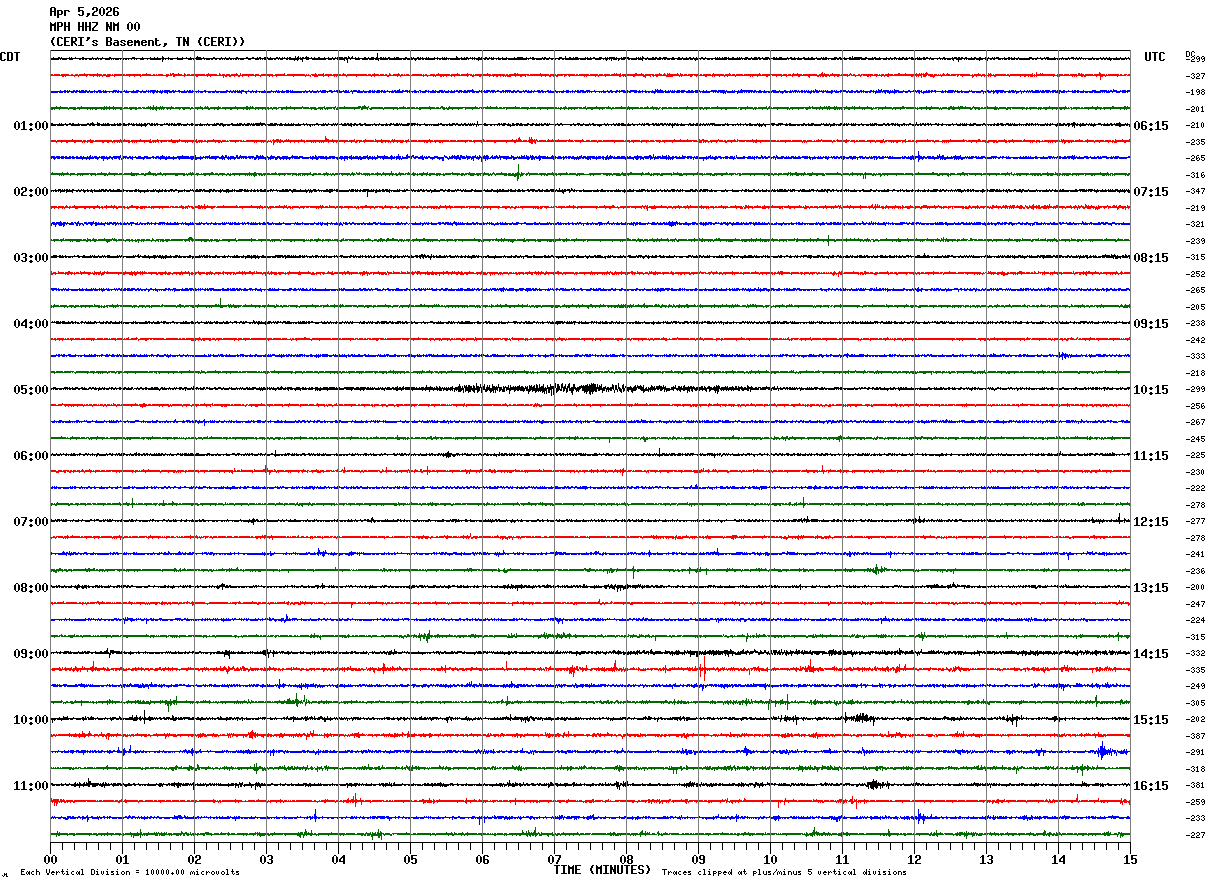The image size is (1210, 886).
Task: Click 'Traces clipped at plus/minus 5 vertical divisions' note
Action: pos(784,873)
